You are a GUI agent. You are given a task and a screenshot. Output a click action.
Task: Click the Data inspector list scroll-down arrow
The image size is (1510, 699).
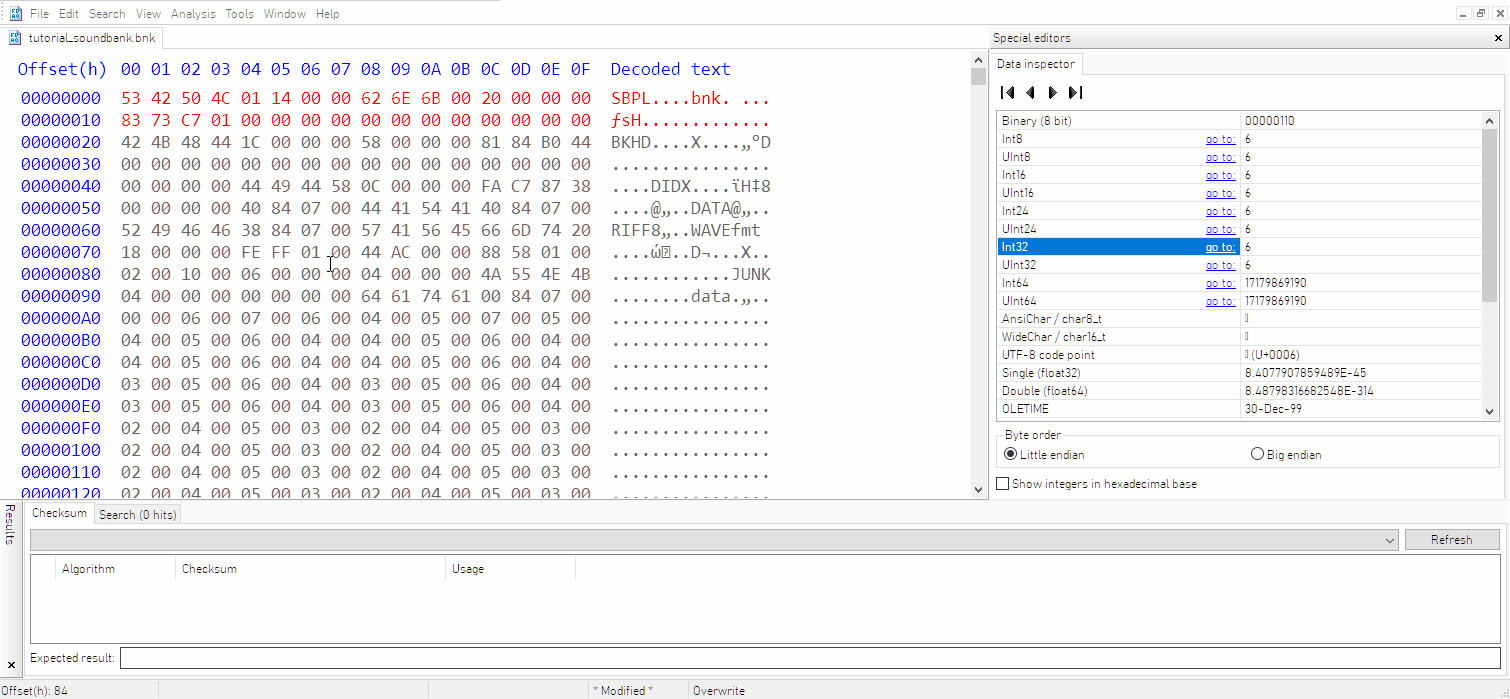click(1489, 411)
